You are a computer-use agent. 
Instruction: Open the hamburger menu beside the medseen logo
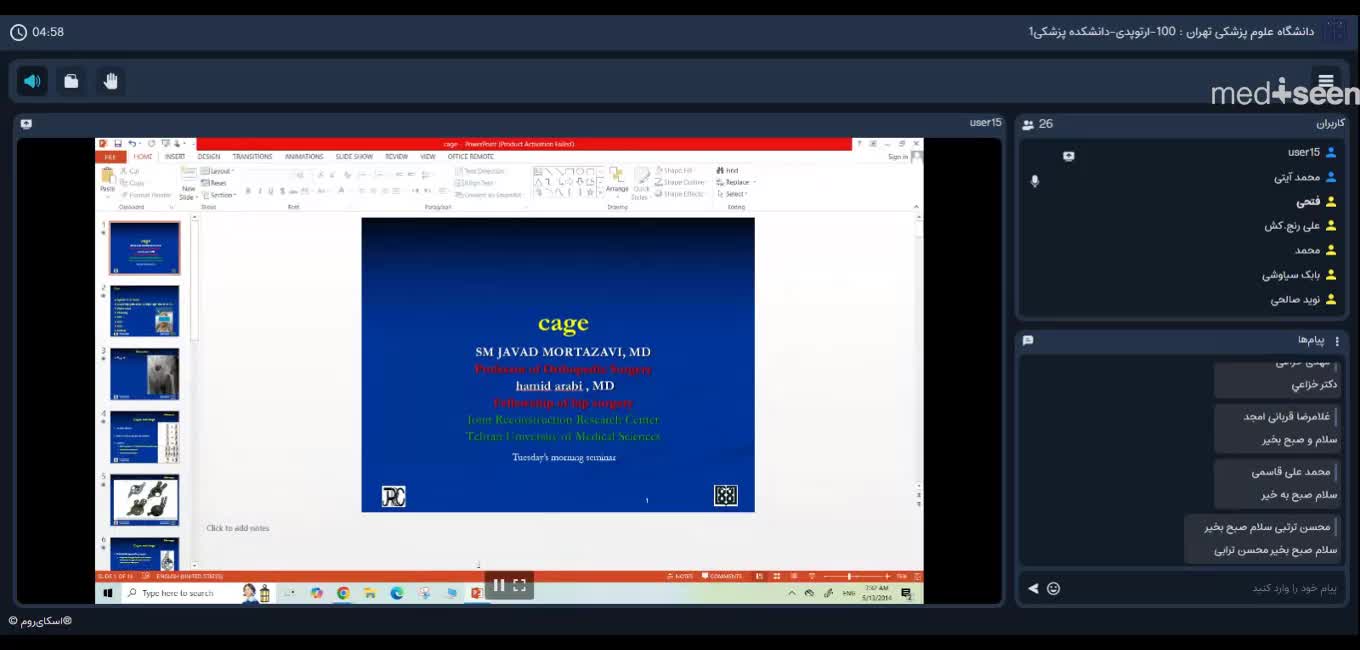pyautogui.click(x=1326, y=81)
